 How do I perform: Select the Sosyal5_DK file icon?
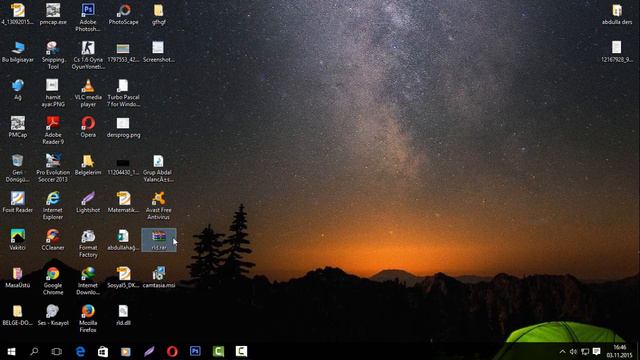tap(123, 278)
